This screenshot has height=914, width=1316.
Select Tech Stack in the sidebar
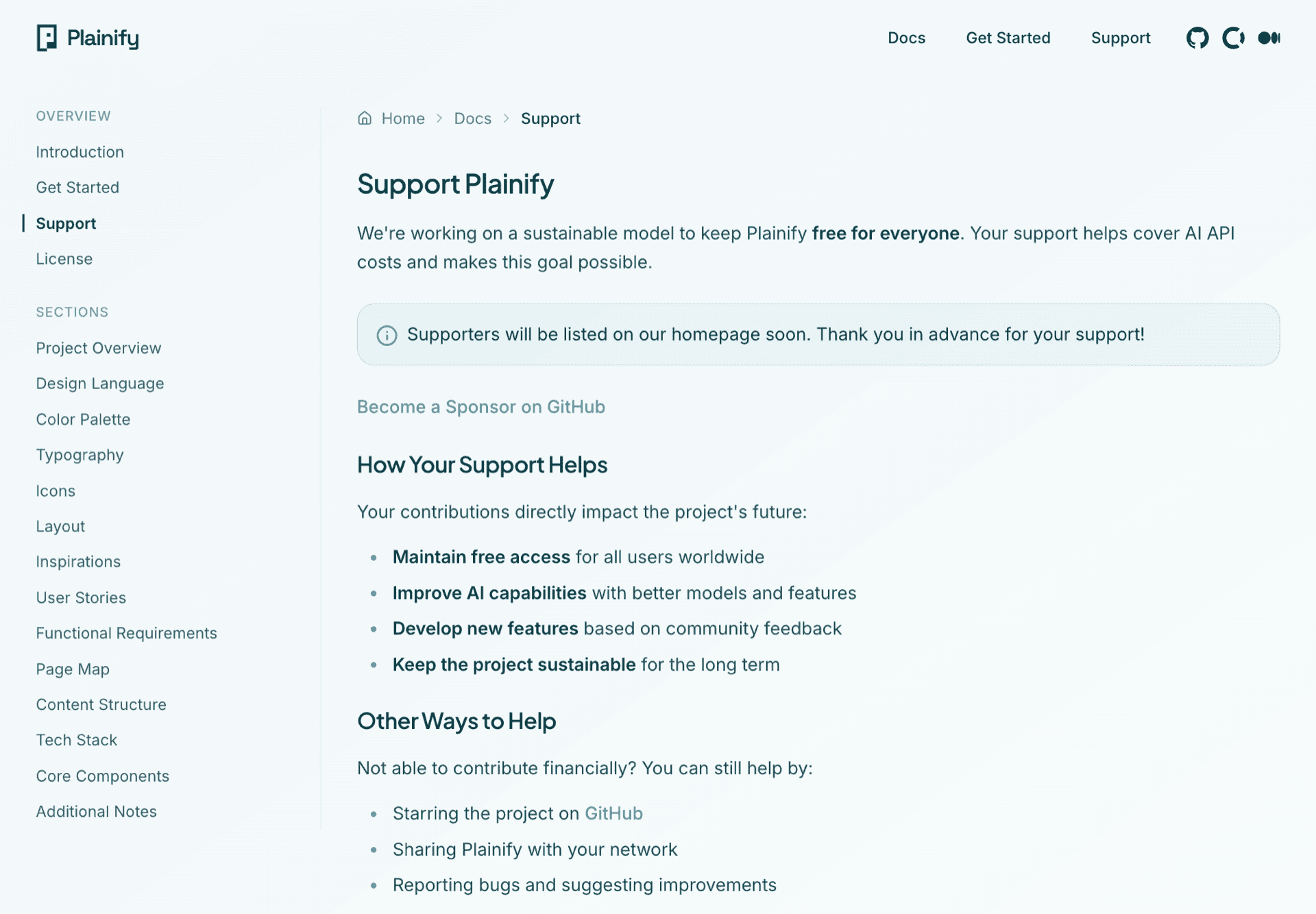(76, 740)
